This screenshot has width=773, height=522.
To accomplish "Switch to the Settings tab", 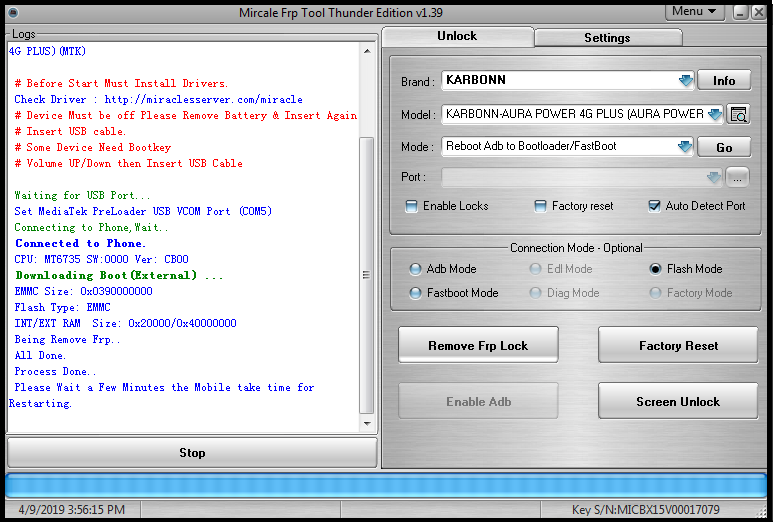I will pos(607,37).
